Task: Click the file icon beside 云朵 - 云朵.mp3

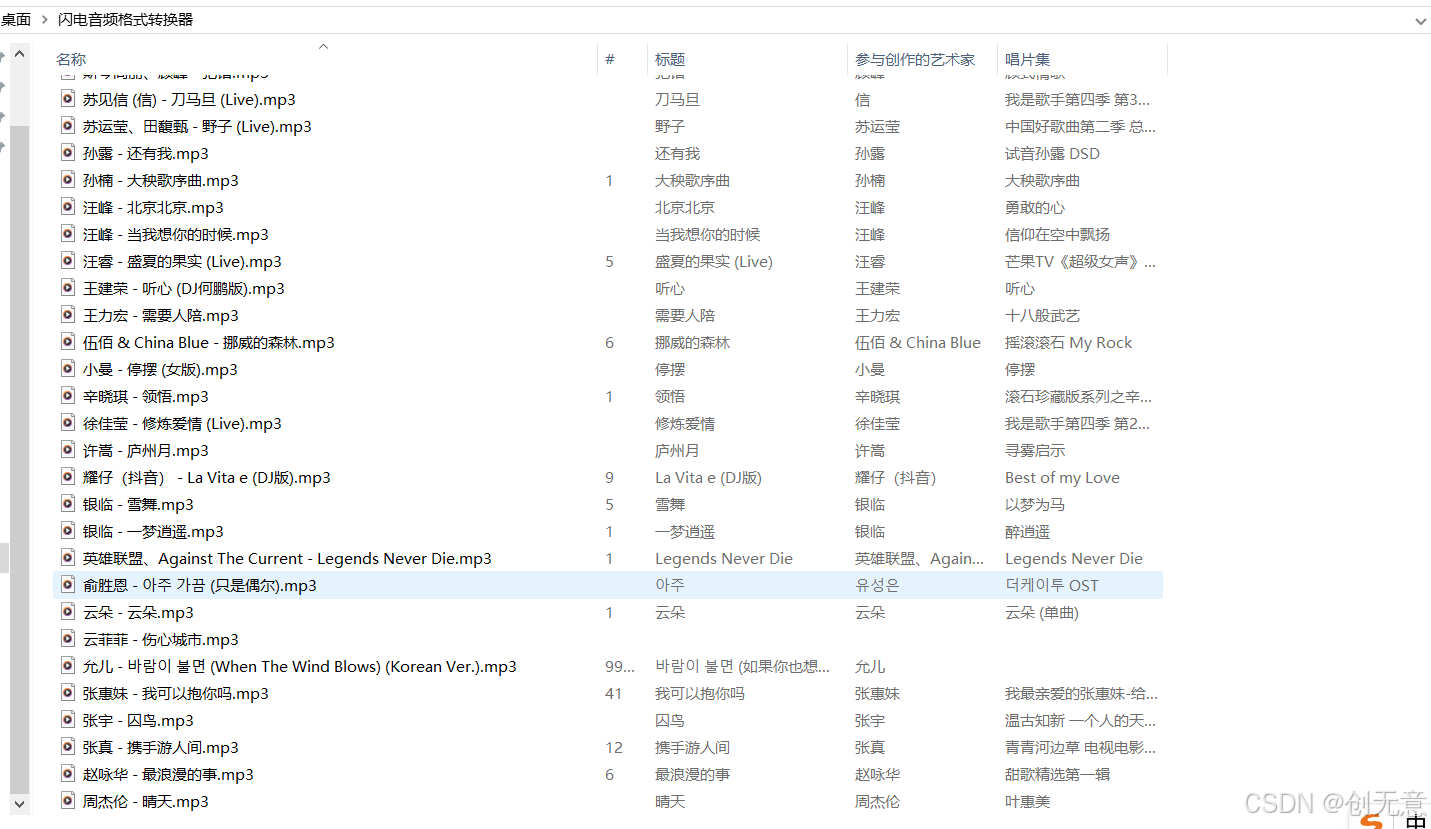Action: click(x=68, y=612)
